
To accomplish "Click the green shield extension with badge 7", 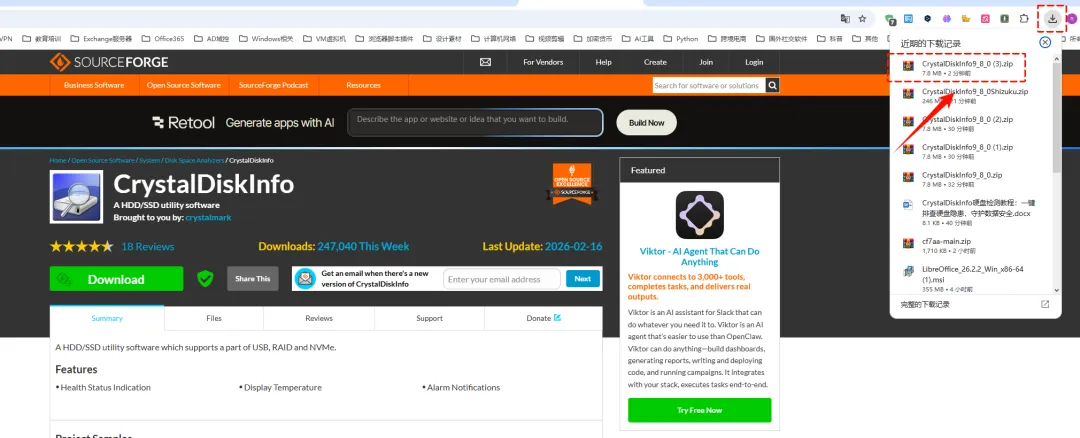I will pos(890,19).
